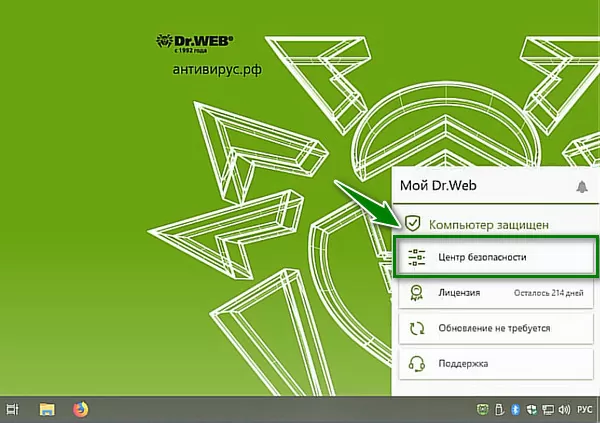The width and height of the screenshot is (600, 423).
Task: Click the shield icon beside Компьютер защищен
Action: pyautogui.click(x=412, y=224)
